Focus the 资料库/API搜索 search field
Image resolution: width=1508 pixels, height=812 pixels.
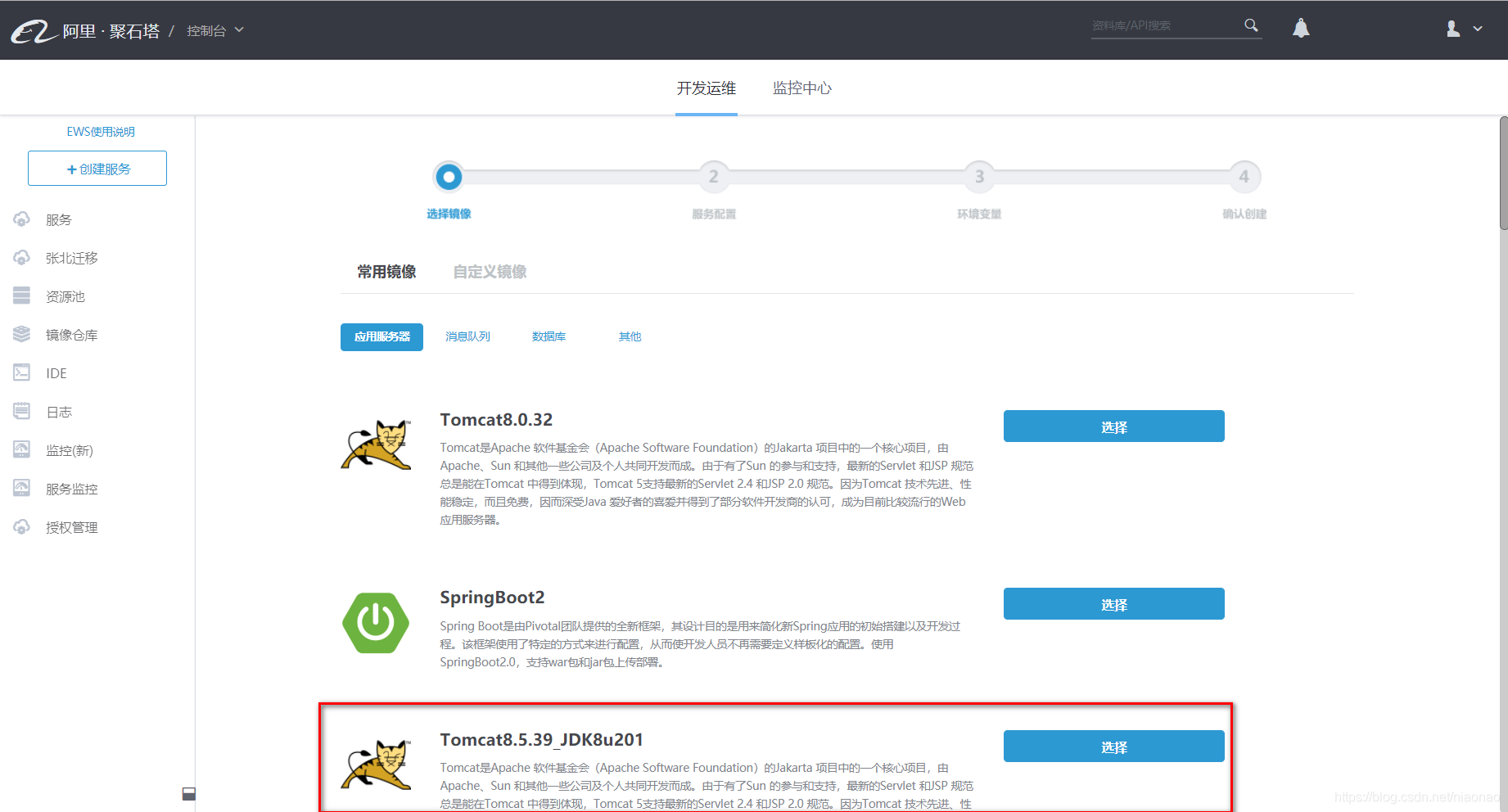(x=1164, y=25)
